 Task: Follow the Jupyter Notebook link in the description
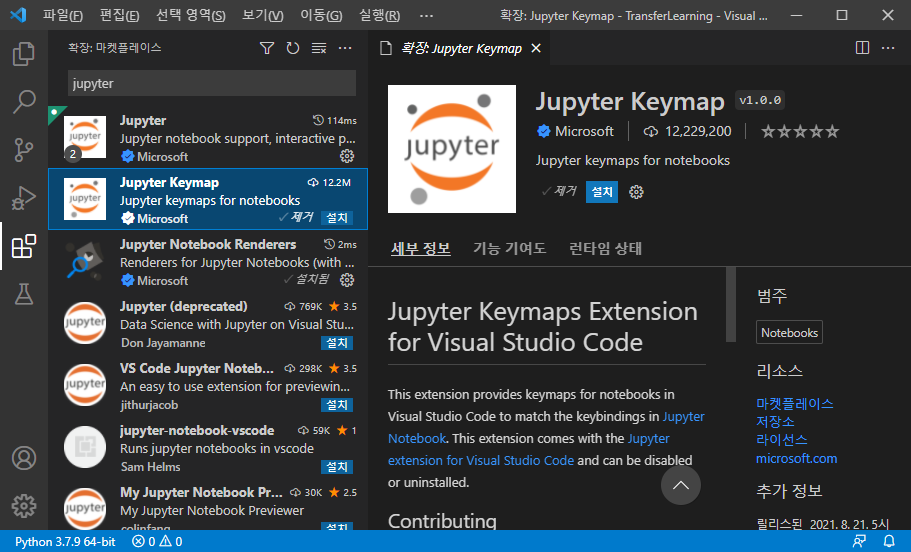(x=683, y=417)
